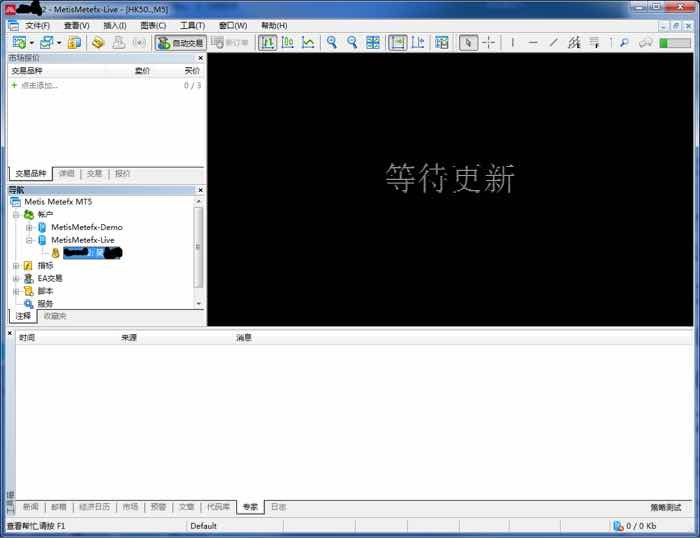Toggle the 自动交易 auto trading button
The image size is (700, 538).
[x=180, y=43]
